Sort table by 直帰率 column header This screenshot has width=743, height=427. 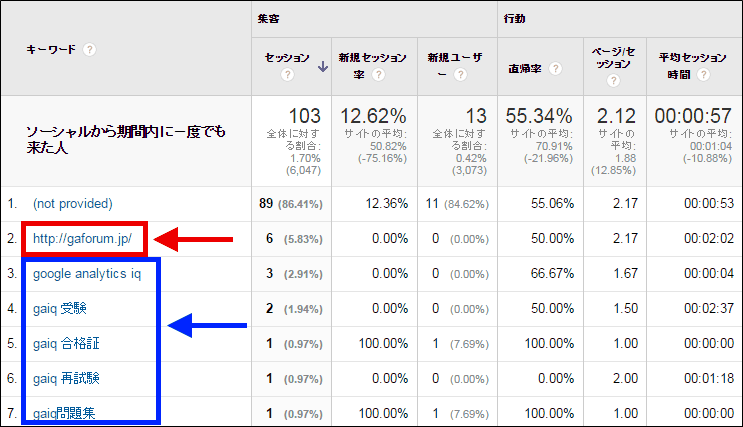tap(526, 68)
